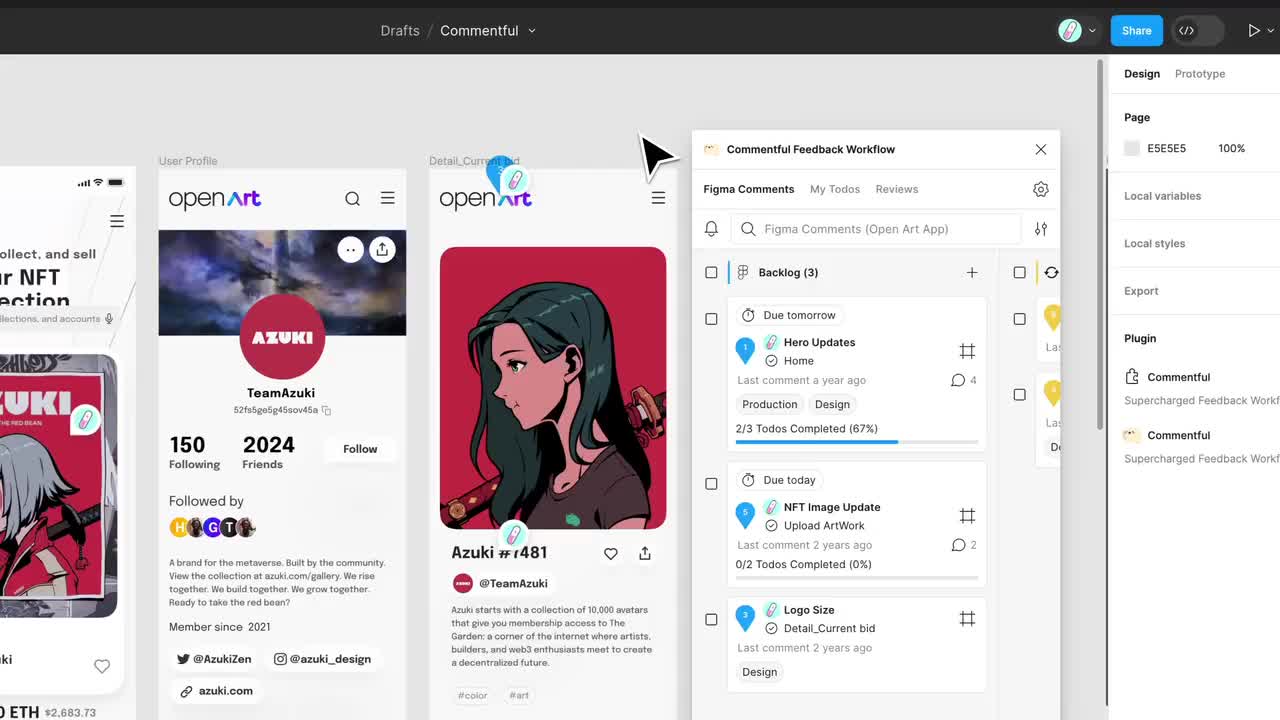Click the Local variables section
This screenshot has width=1280, height=720.
click(1162, 196)
